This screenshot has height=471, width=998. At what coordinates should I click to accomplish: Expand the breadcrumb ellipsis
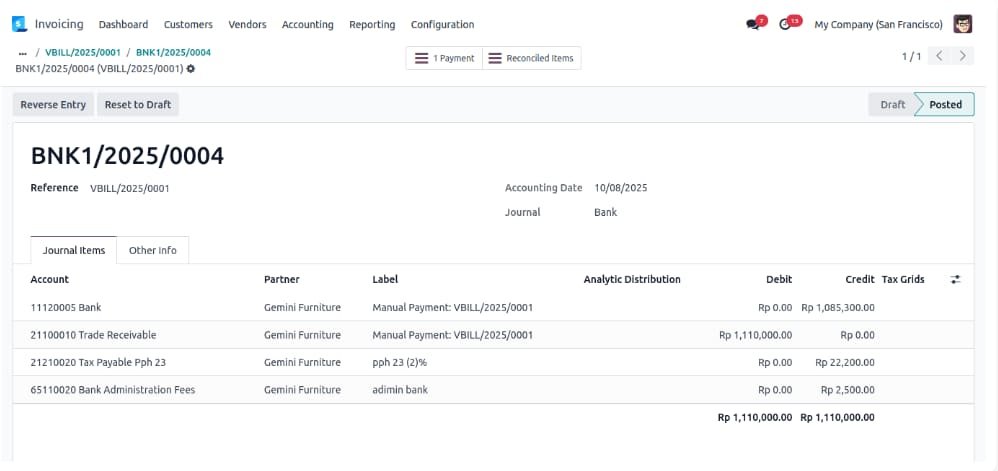tap(23, 53)
